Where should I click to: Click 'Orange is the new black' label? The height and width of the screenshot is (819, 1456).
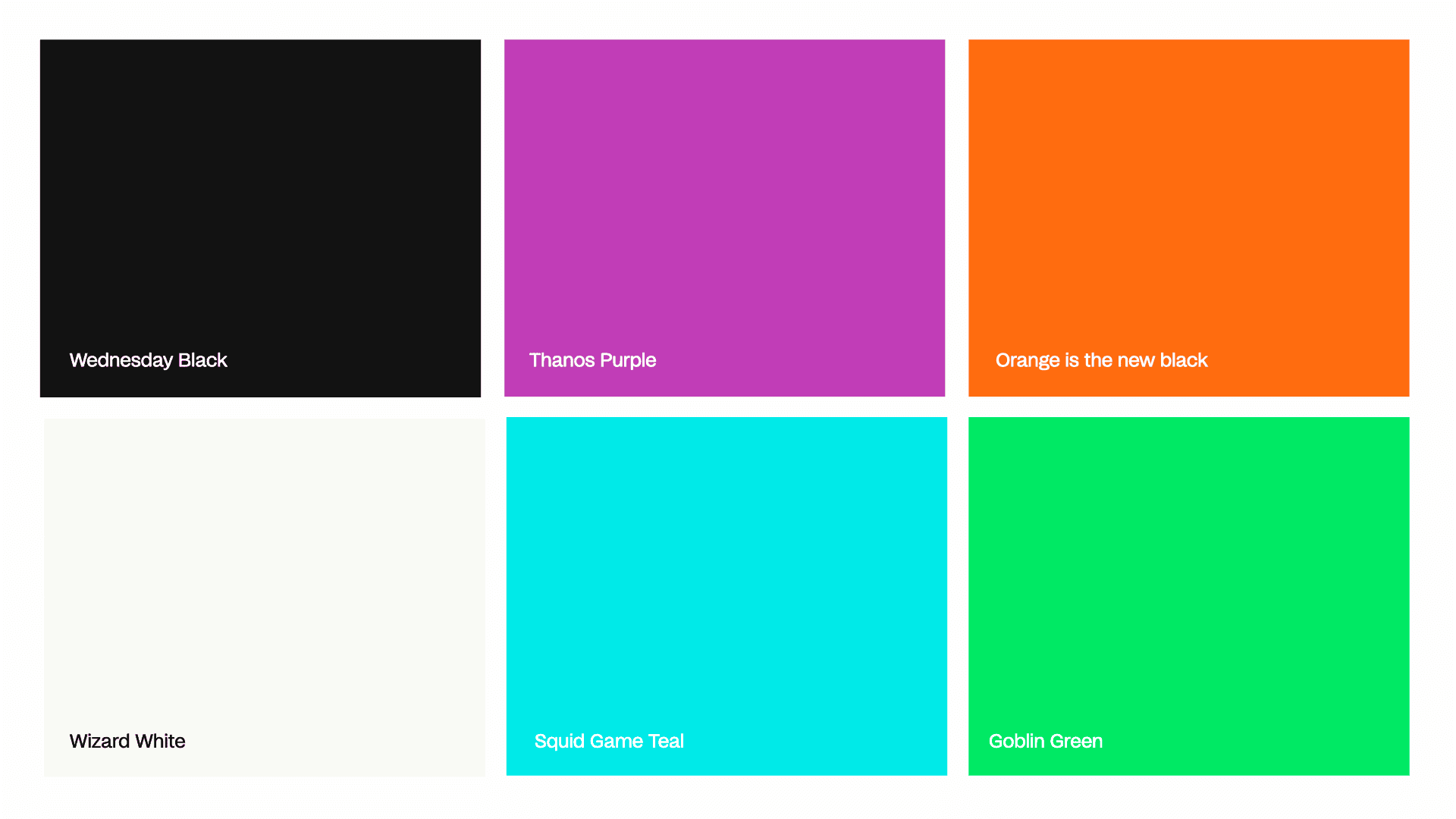(1101, 360)
